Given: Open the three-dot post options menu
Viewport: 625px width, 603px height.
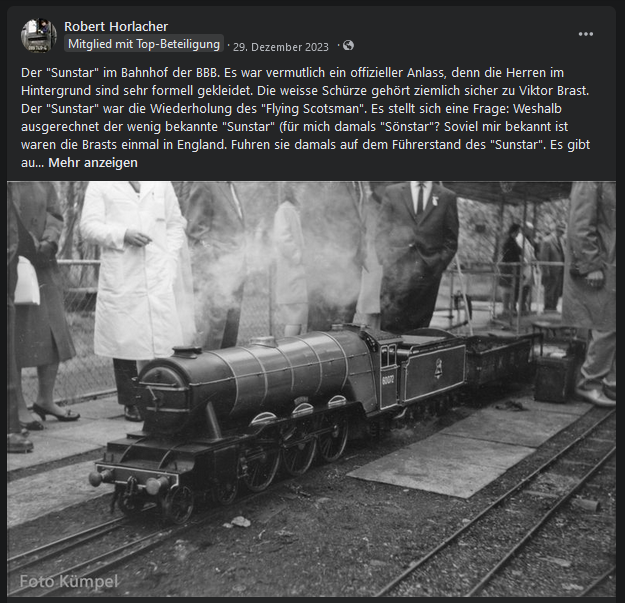Looking at the screenshot, I should [x=586, y=34].
